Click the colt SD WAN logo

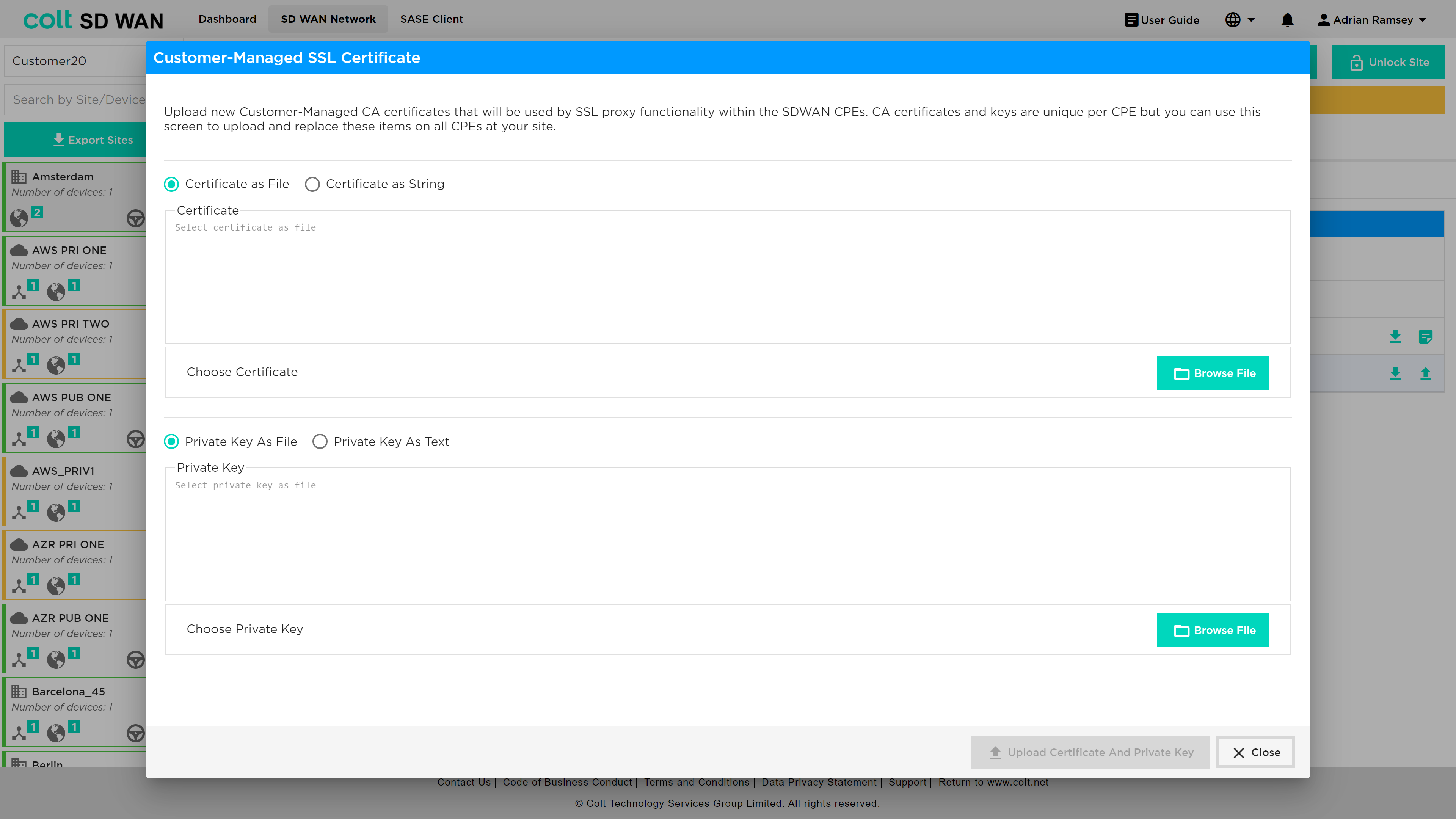coord(93,20)
